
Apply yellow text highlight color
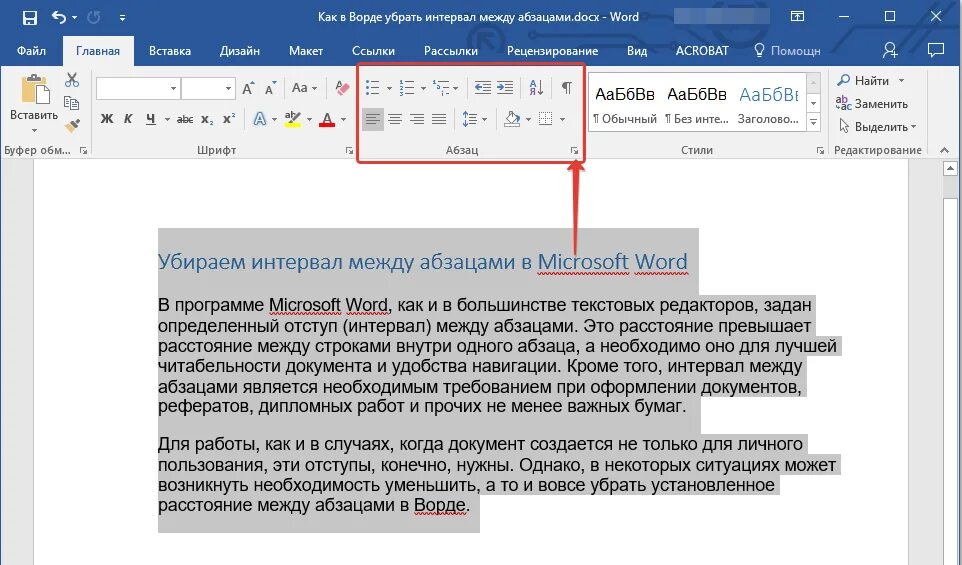click(x=293, y=119)
